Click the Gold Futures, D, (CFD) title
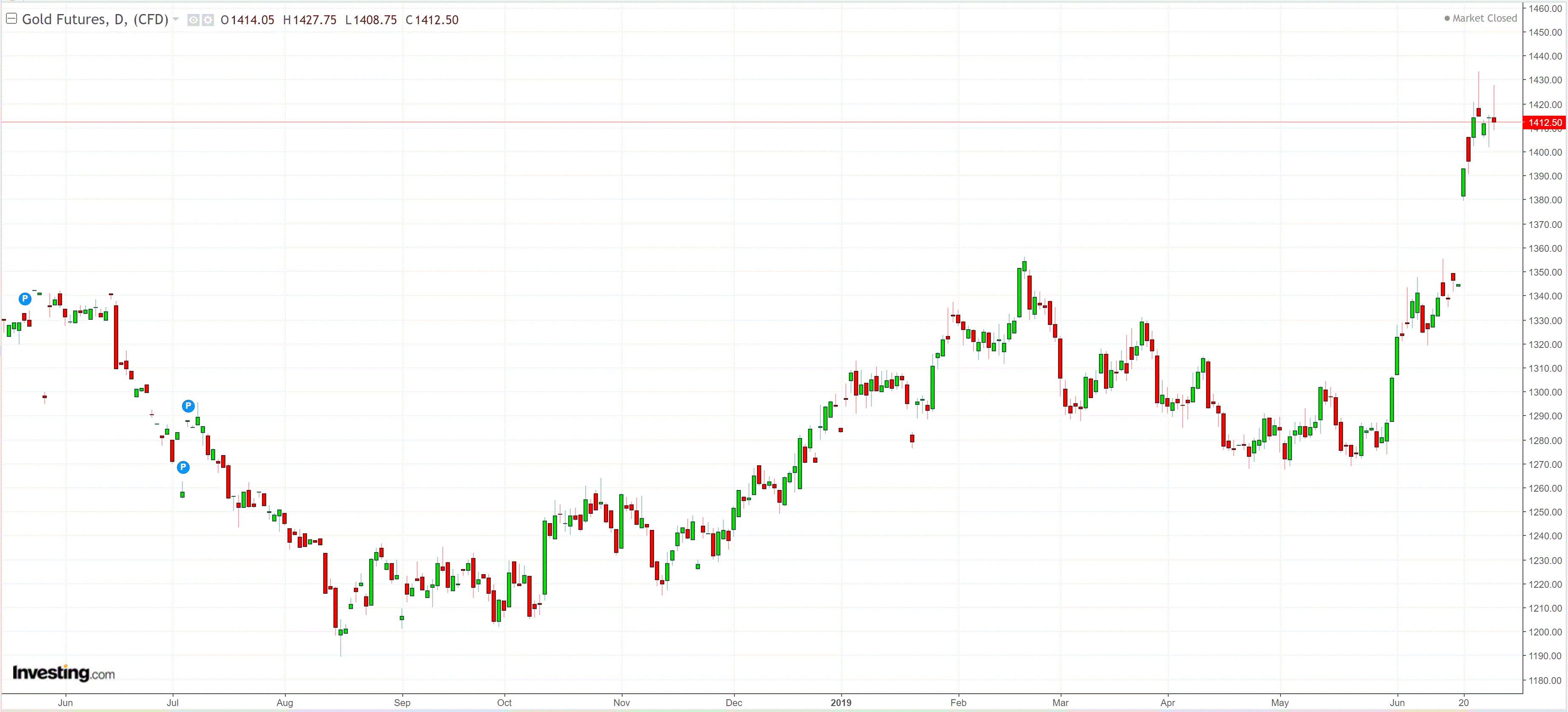The width and height of the screenshot is (1568, 712). pyautogui.click(x=95, y=20)
